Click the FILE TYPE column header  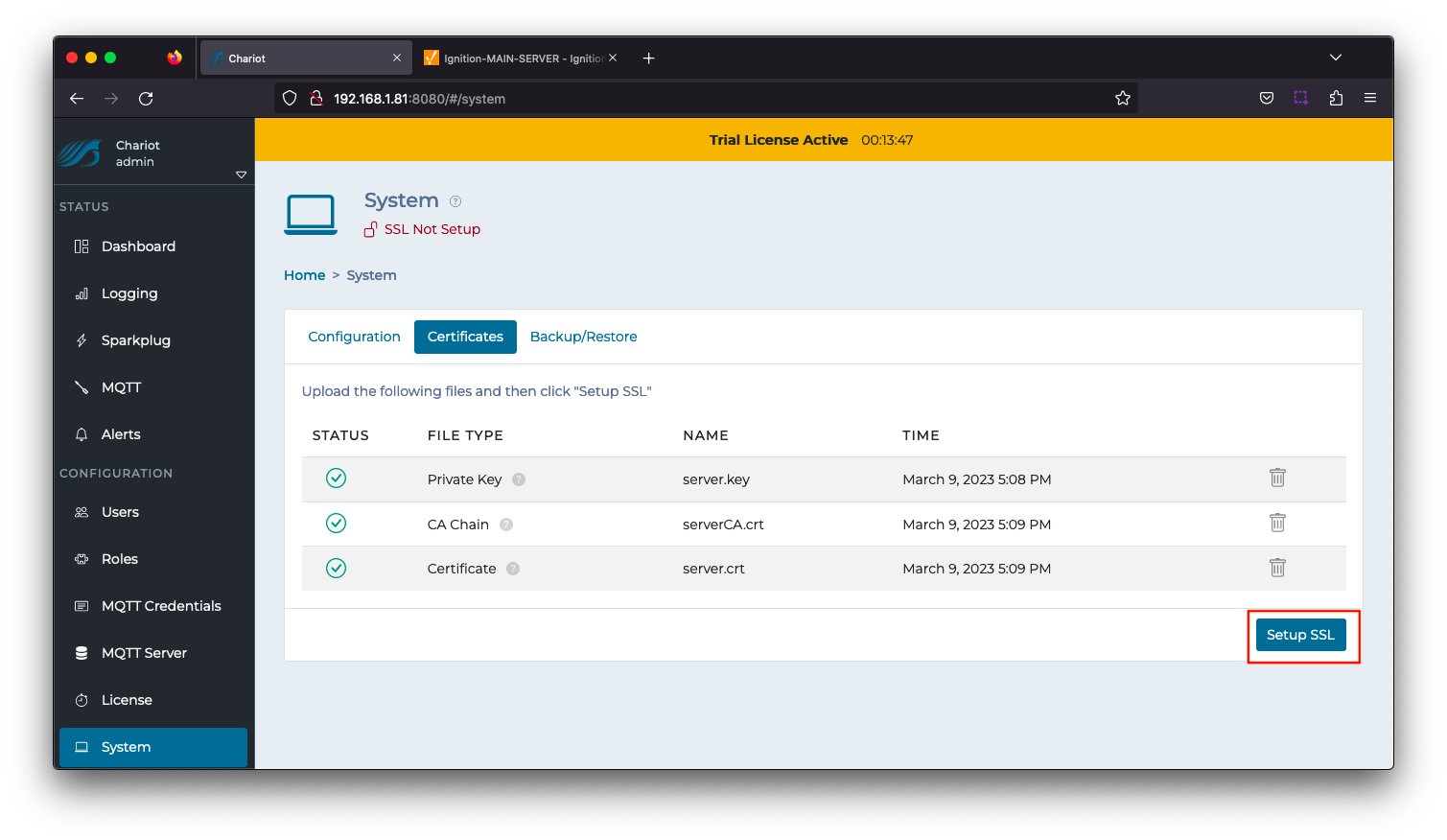pos(465,435)
